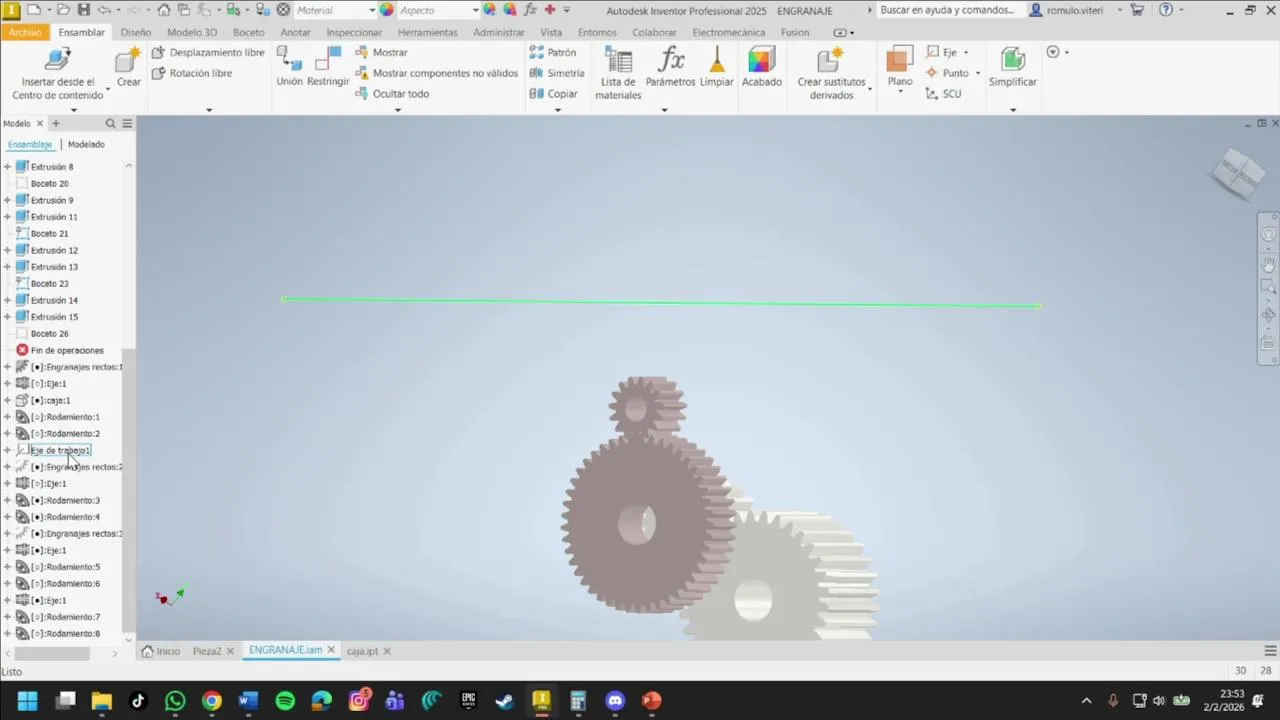Click Insertar desde el Centro de contenido
Screen dimensions: 1280x720
[x=58, y=75]
